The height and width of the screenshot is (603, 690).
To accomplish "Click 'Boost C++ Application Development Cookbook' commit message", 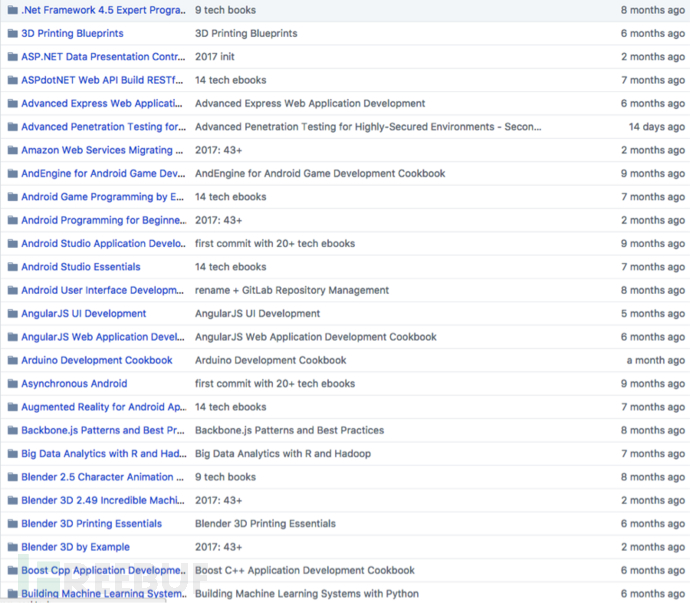I will coord(305,570).
